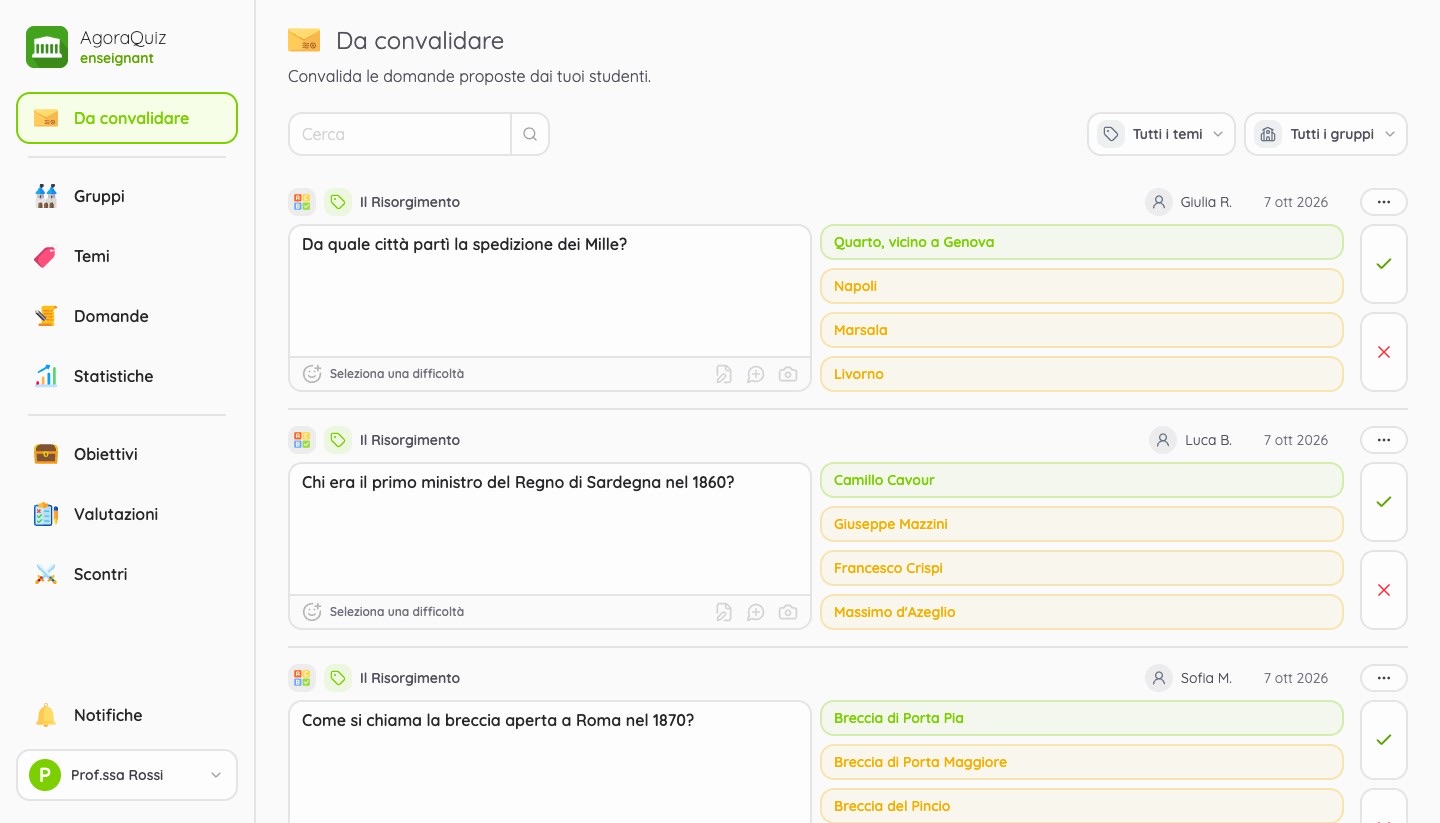1440x823 pixels.
Task: Click the Obiettivi treasure chest icon
Action: [x=46, y=454]
